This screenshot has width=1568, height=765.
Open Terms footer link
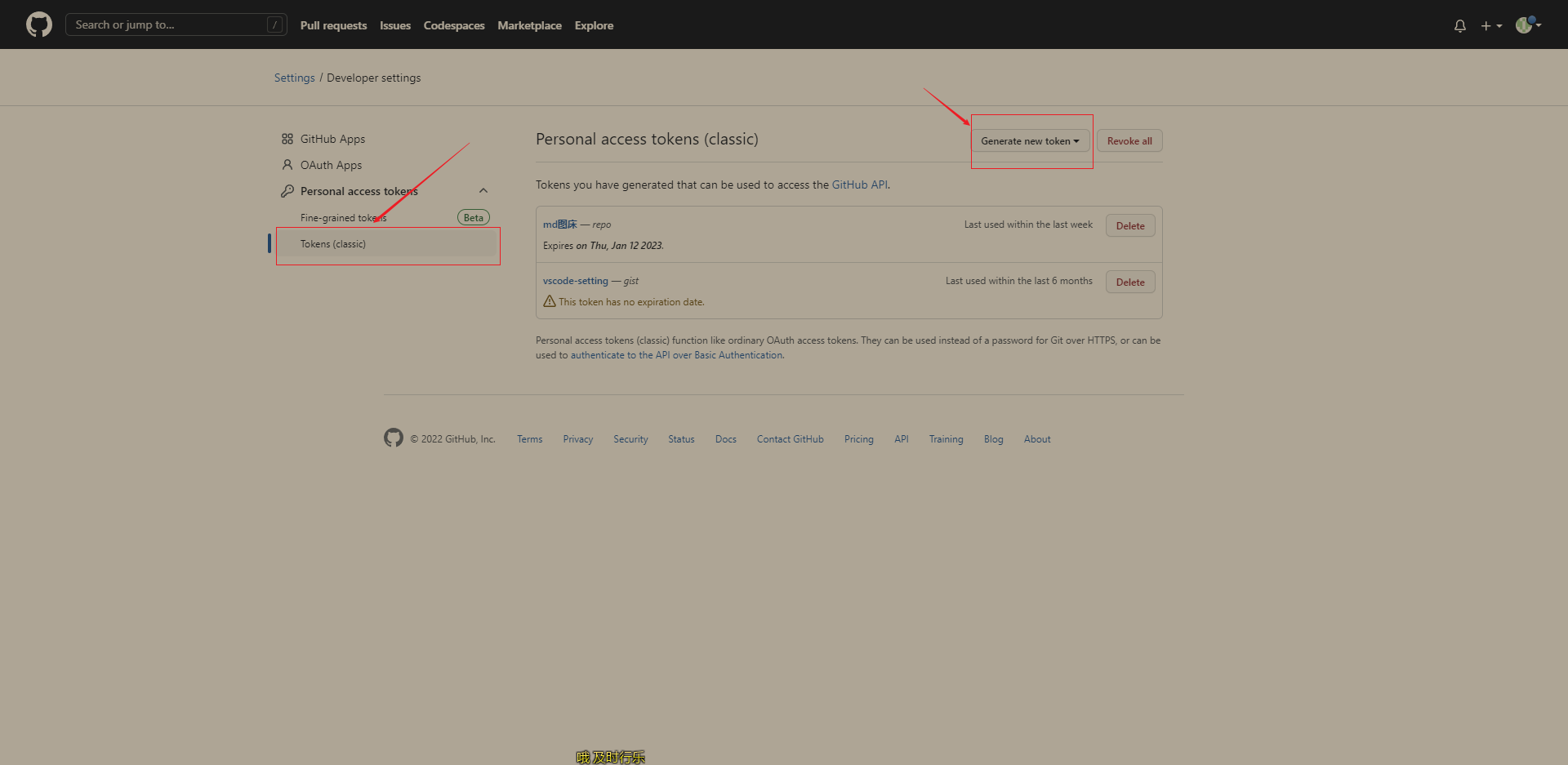point(529,439)
